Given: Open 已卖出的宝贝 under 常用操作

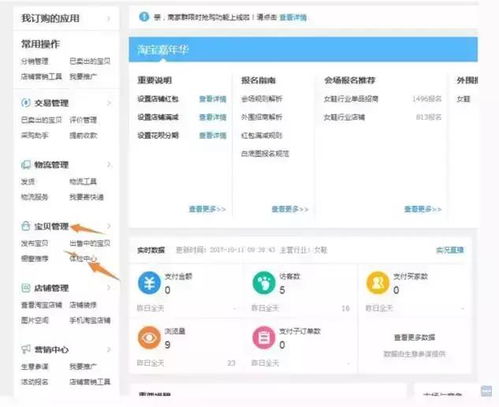Looking at the screenshot, I should (x=90, y=61).
